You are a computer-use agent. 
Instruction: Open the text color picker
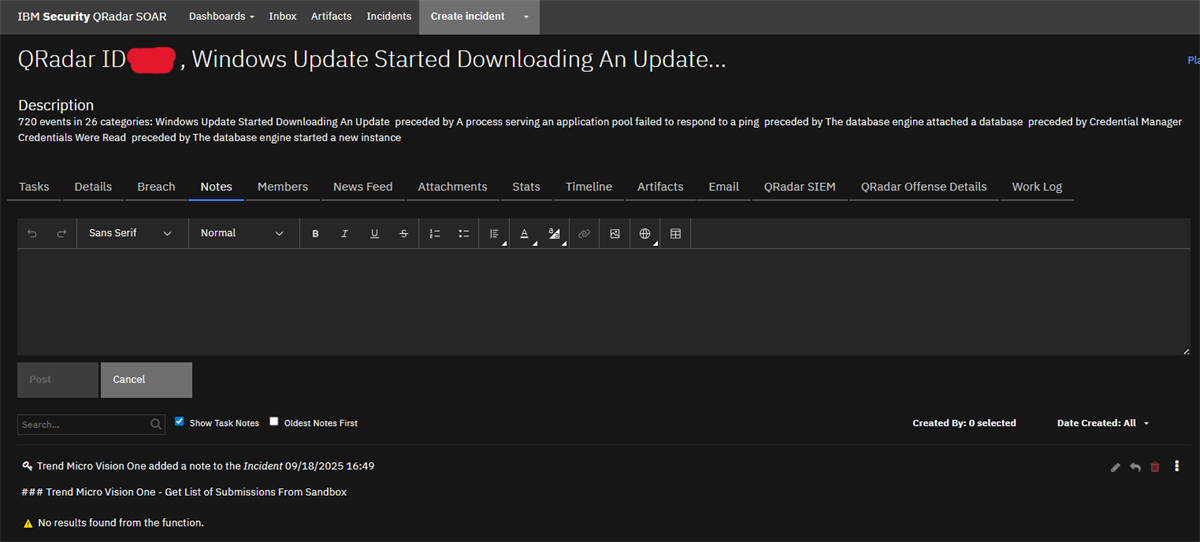coord(525,233)
